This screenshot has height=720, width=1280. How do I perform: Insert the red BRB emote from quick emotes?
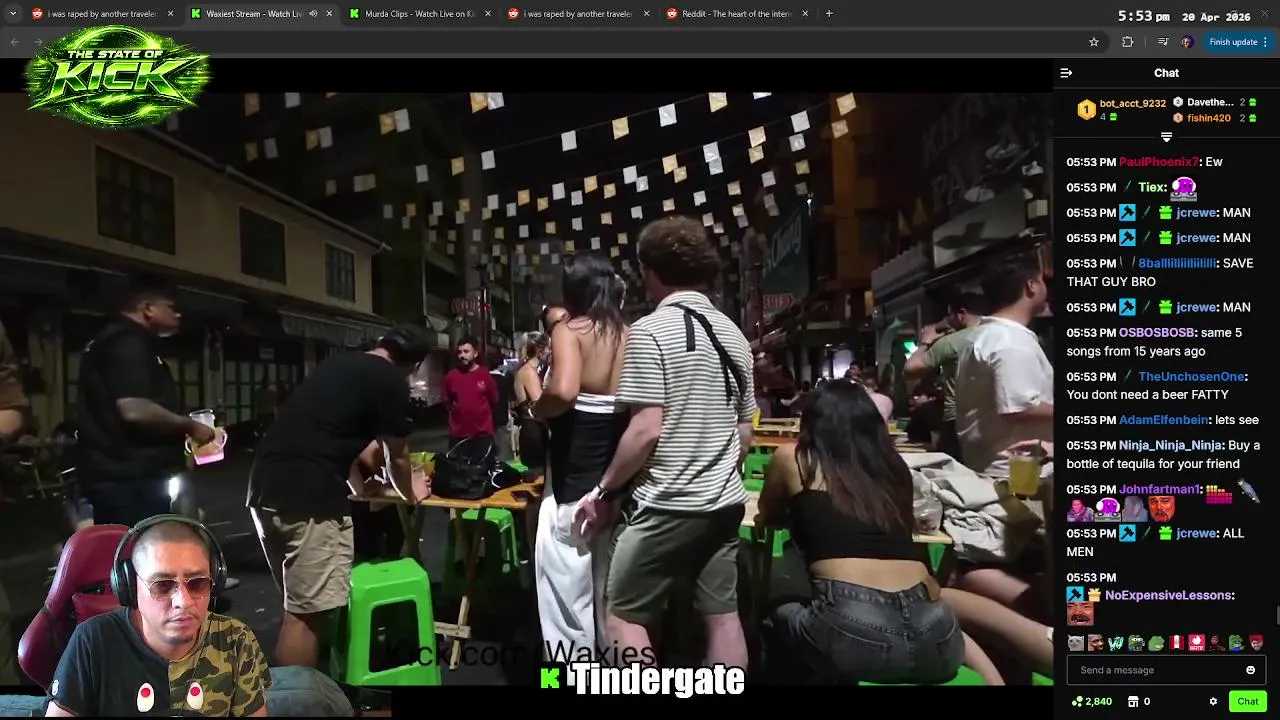[1196, 643]
